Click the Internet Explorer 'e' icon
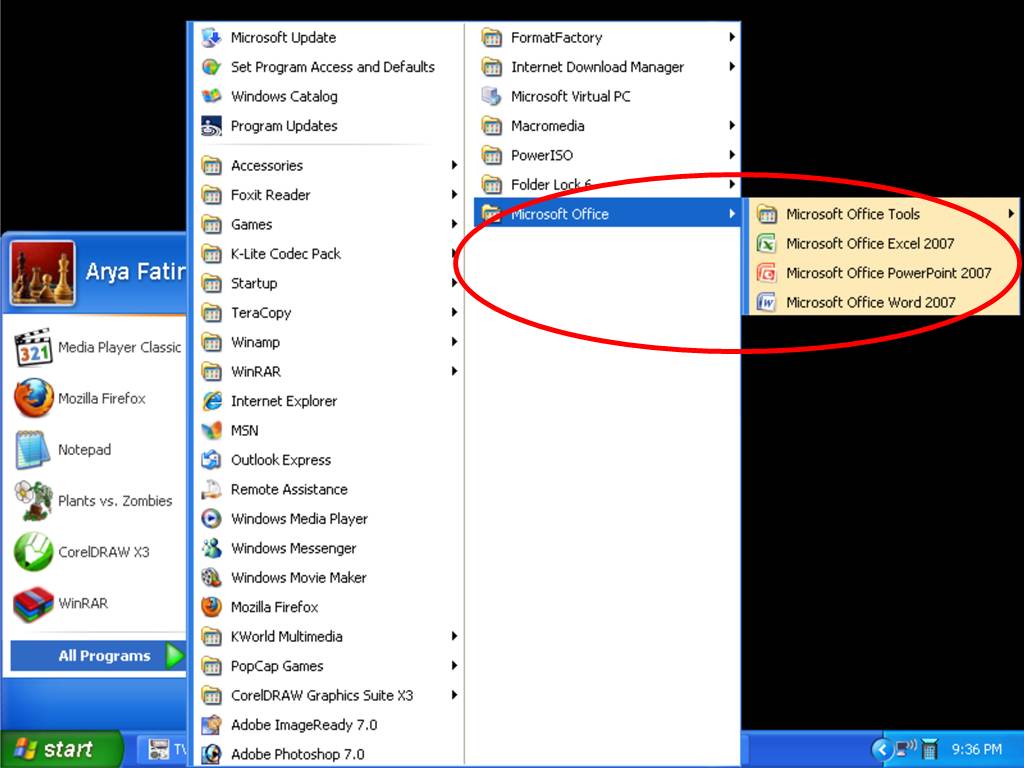 point(211,401)
